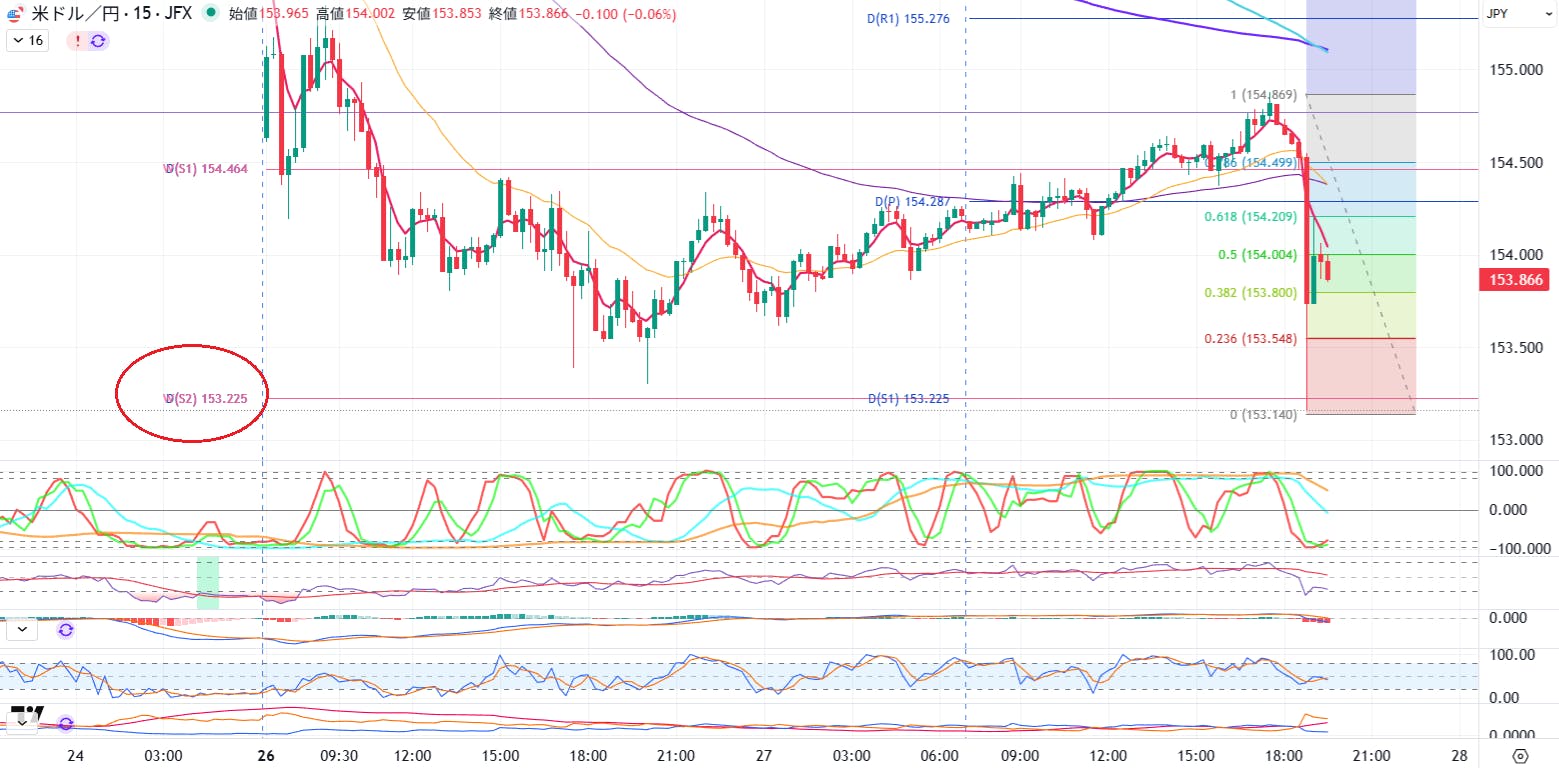Screen dimensions: 1559x768
Task: Open chart settings gear at bottom right
Action: click(1521, 755)
